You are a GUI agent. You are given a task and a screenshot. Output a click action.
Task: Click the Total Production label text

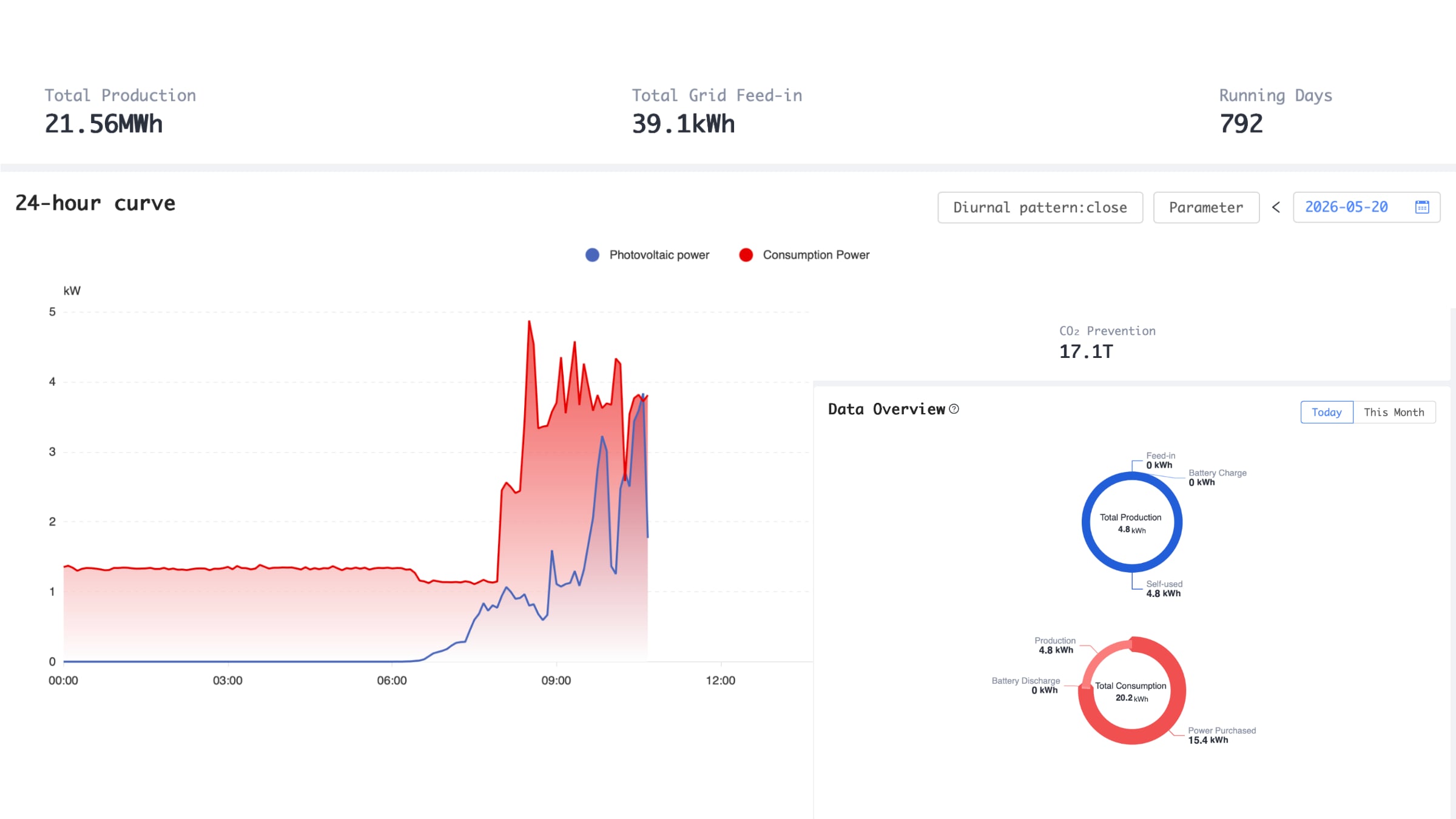120,96
